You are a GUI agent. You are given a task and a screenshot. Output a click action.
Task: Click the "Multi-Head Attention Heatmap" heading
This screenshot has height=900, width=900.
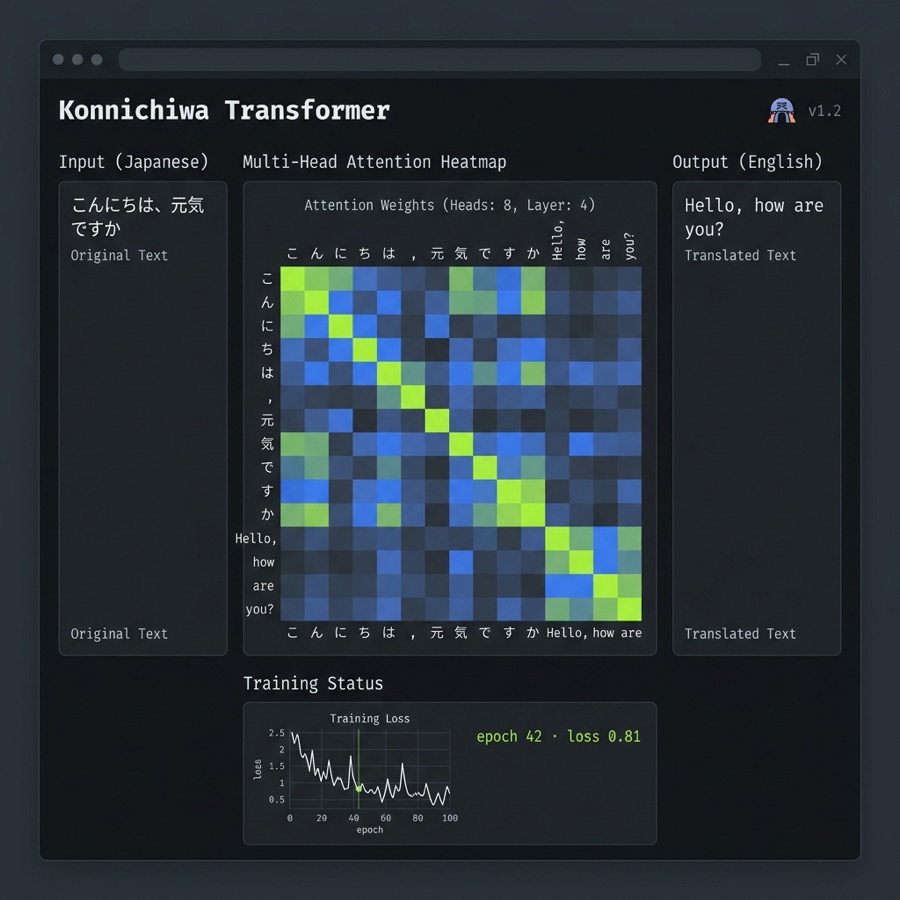[374, 162]
